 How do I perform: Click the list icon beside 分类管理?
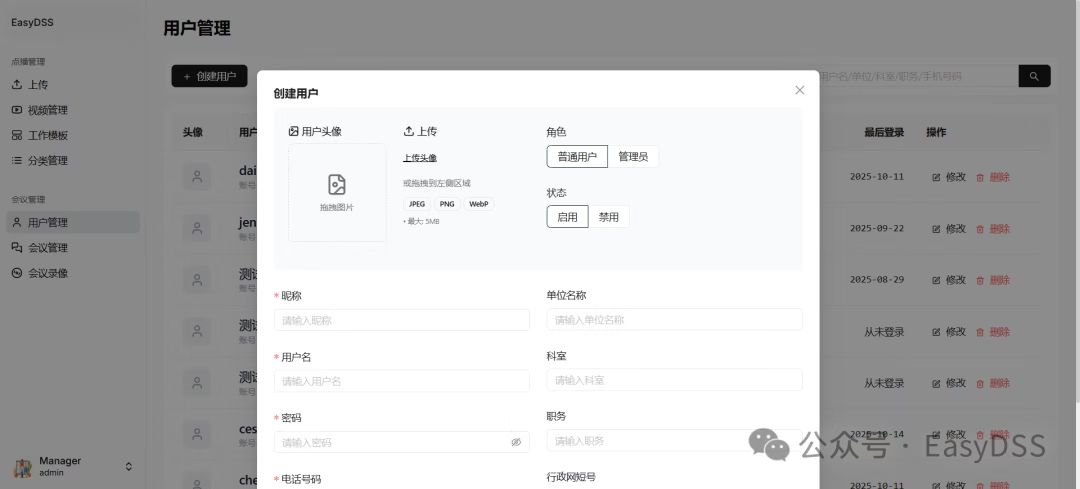click(x=17, y=160)
